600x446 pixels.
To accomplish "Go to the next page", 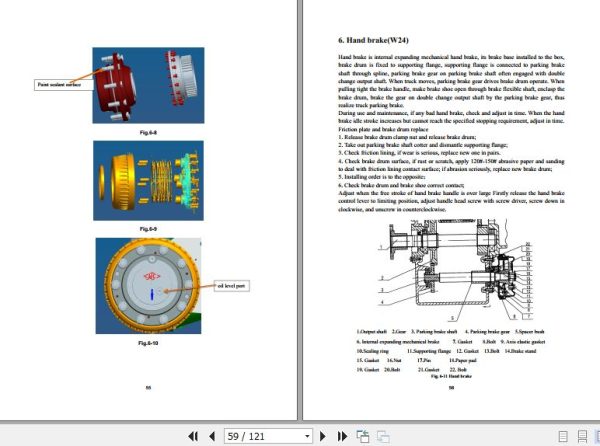I will click(x=323, y=436).
